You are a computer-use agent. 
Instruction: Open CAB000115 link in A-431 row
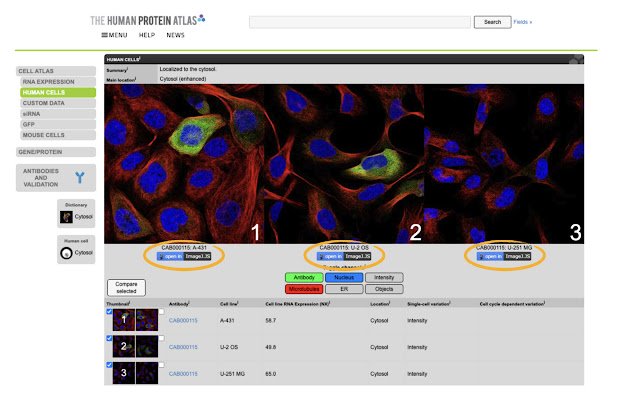(x=183, y=320)
